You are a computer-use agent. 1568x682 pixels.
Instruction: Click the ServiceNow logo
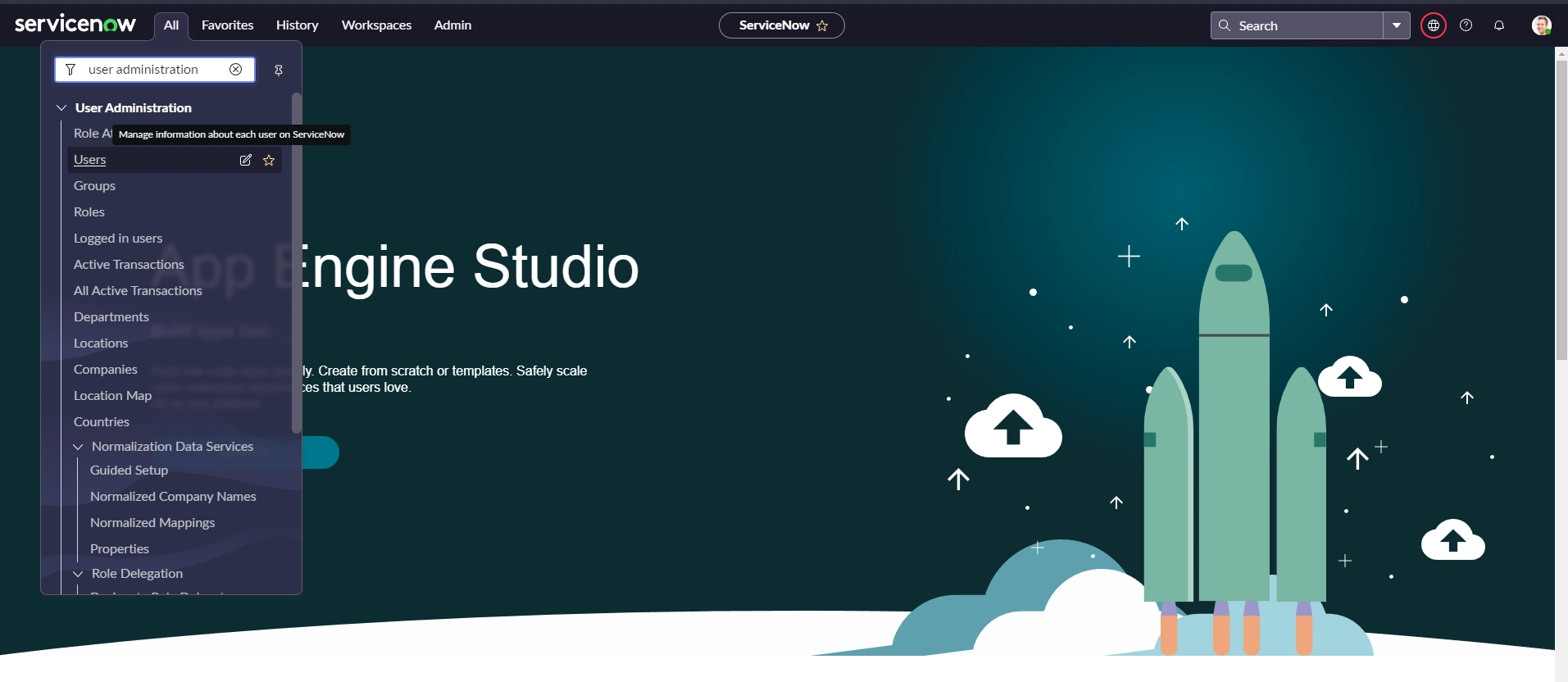coord(75,24)
